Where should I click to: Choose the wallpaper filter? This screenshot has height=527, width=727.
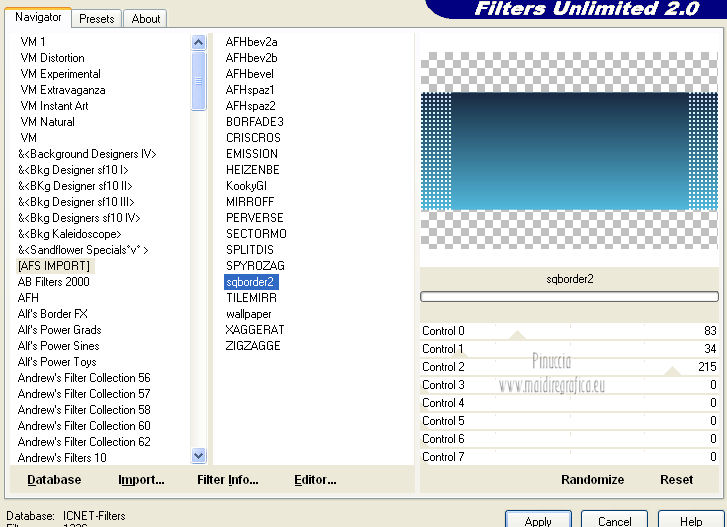[249, 314]
